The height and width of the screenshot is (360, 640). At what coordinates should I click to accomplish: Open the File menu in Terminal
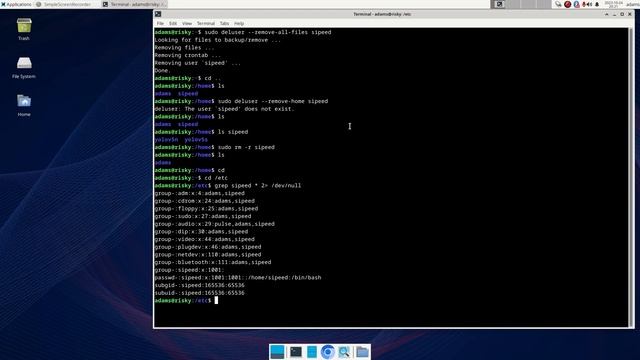tap(160, 23)
